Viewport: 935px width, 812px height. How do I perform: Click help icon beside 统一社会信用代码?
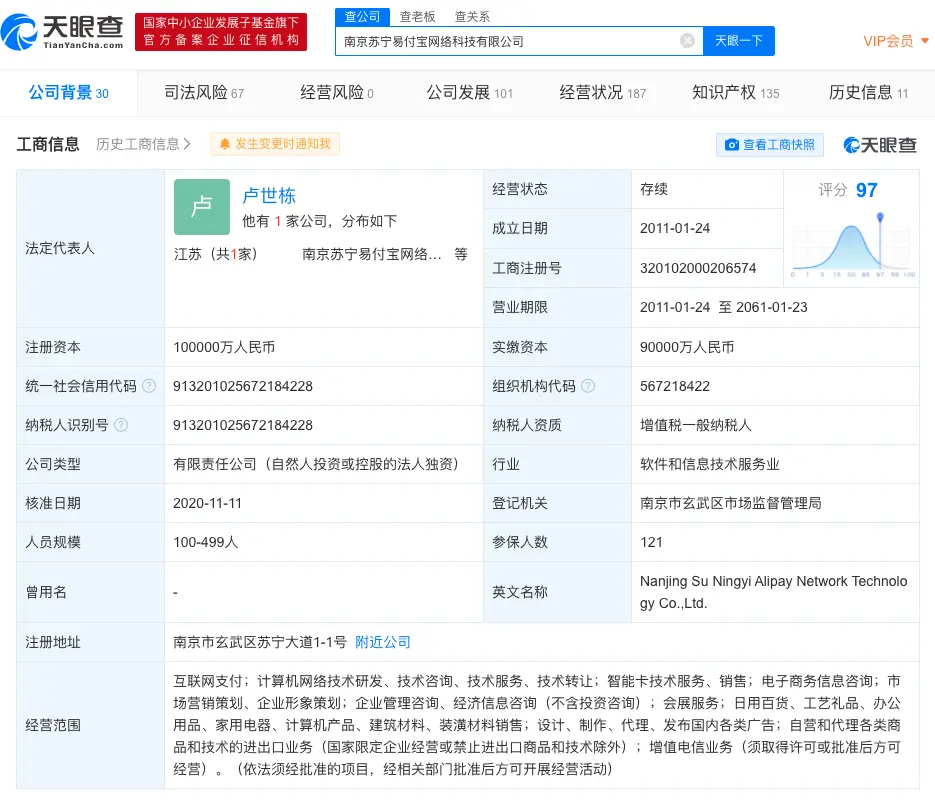(x=149, y=386)
